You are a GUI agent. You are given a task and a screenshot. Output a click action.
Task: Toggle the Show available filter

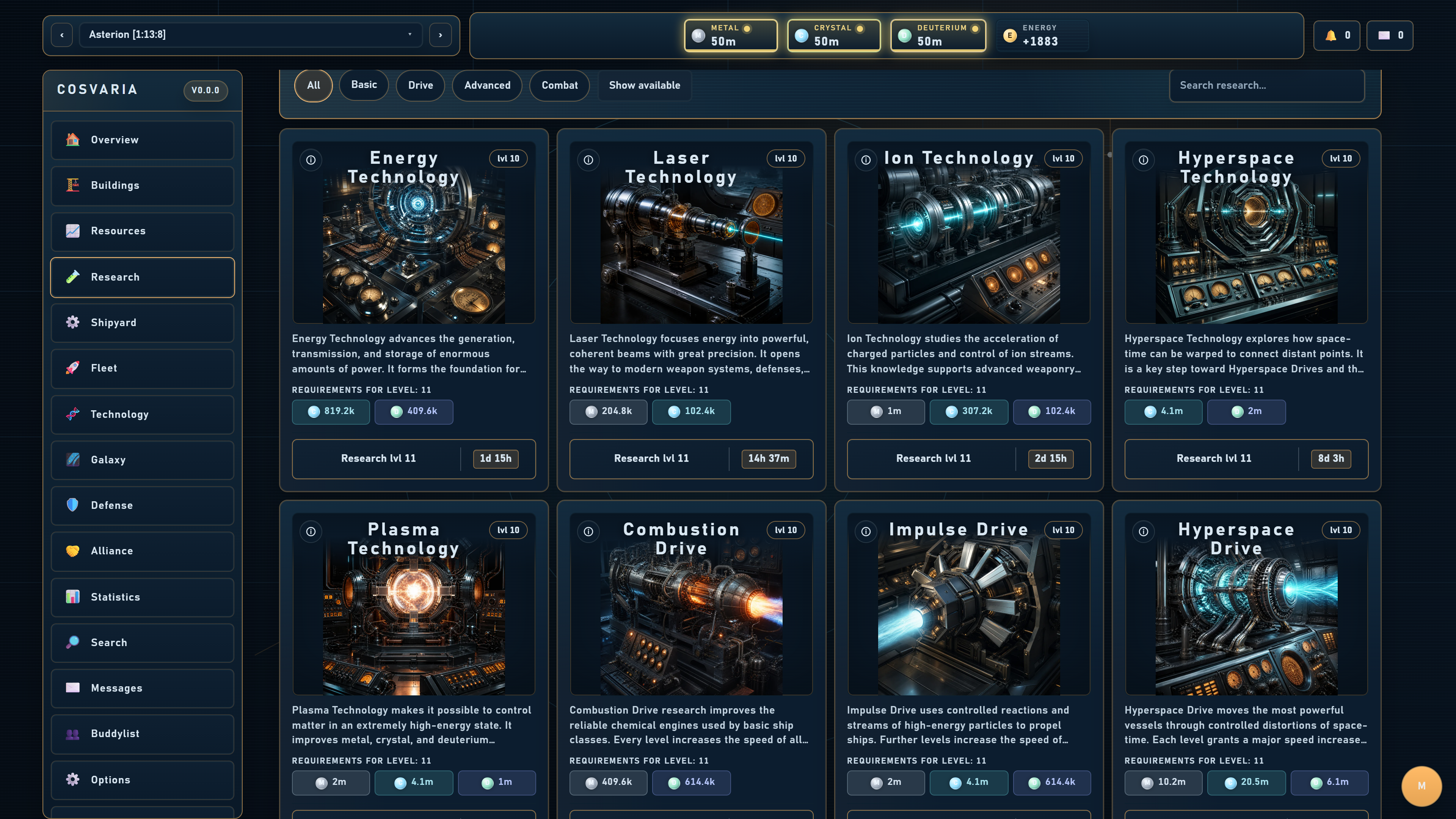[644, 85]
